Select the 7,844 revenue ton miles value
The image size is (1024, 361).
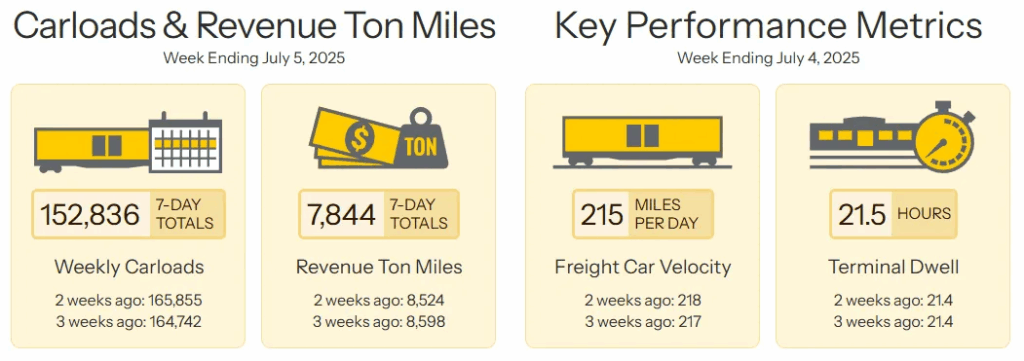pyautogui.click(x=341, y=214)
